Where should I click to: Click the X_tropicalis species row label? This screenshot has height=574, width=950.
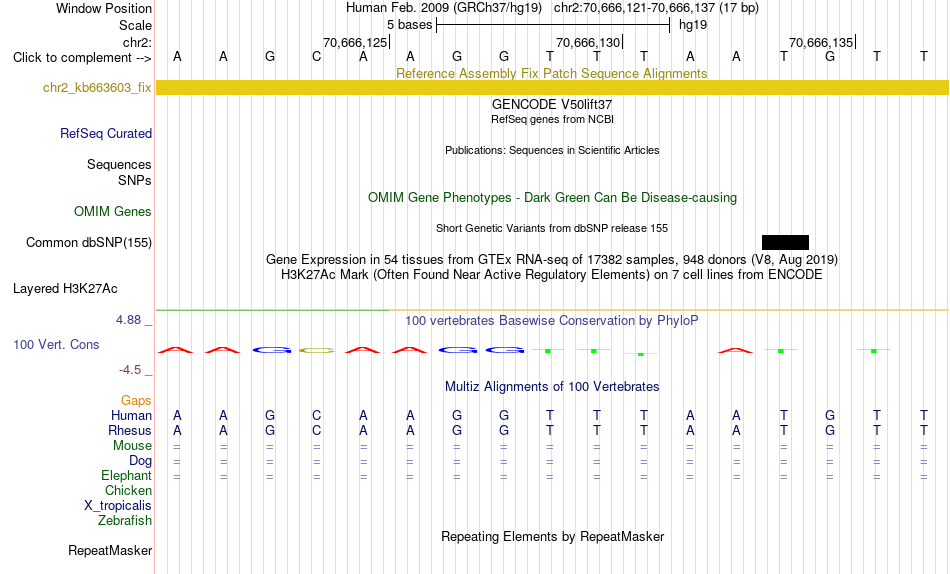pyautogui.click(x=118, y=506)
